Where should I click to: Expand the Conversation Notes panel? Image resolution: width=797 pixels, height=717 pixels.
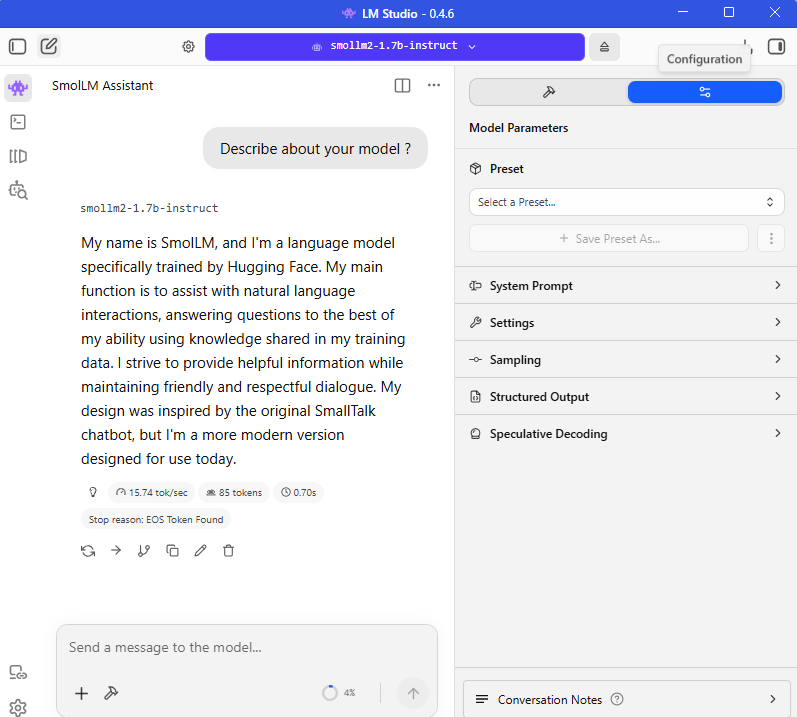[626, 699]
